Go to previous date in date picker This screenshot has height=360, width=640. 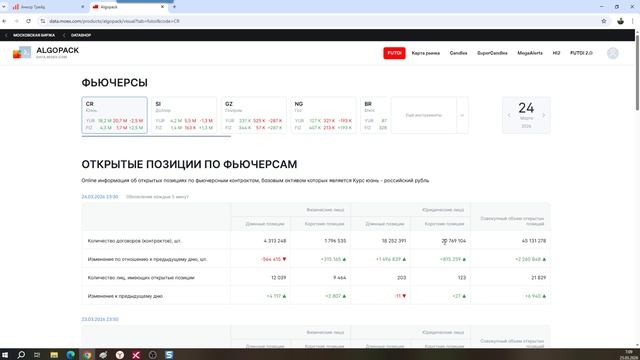(509, 116)
